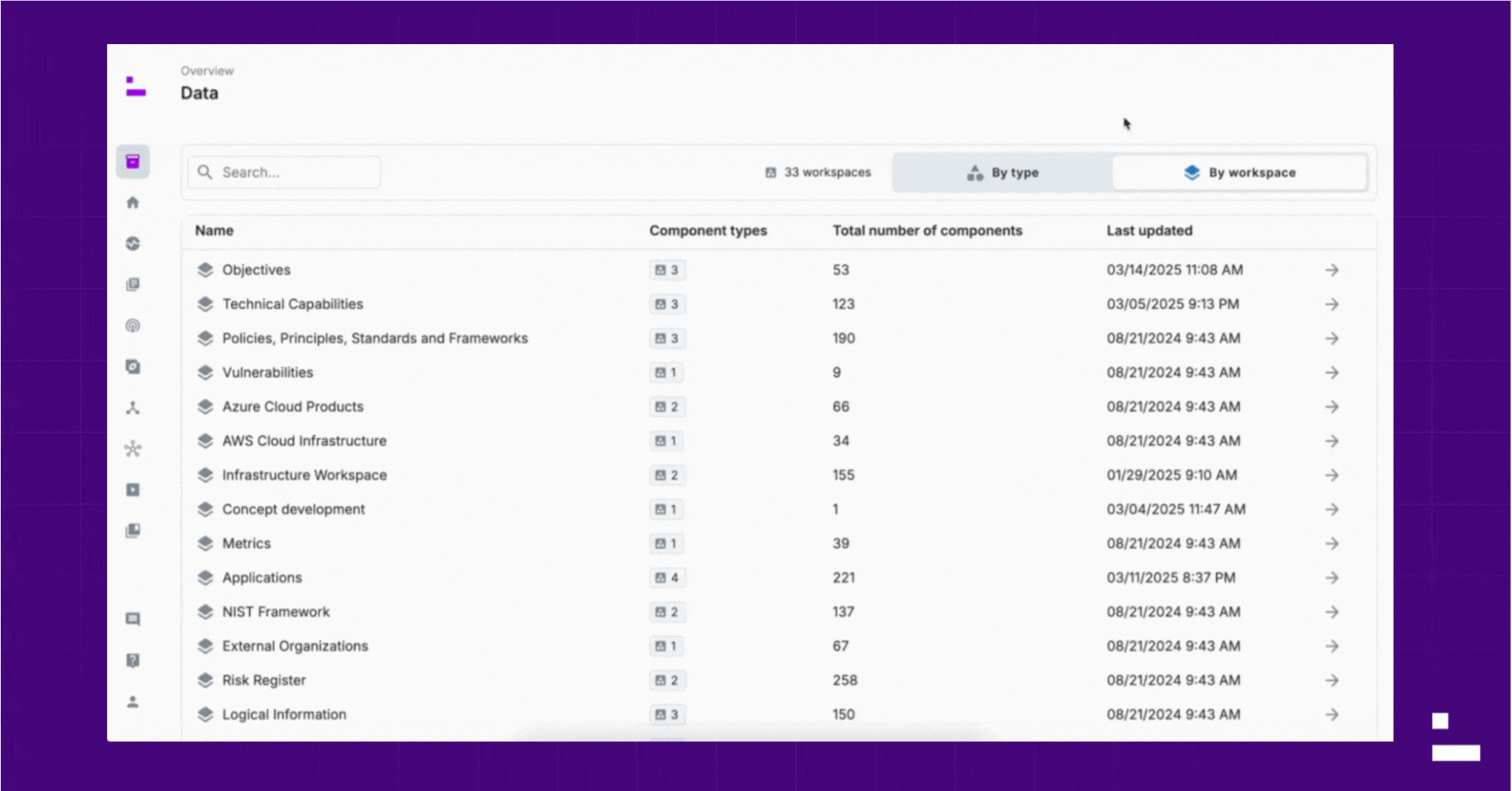Open the stacked documents icon below the globe icon

(x=133, y=284)
